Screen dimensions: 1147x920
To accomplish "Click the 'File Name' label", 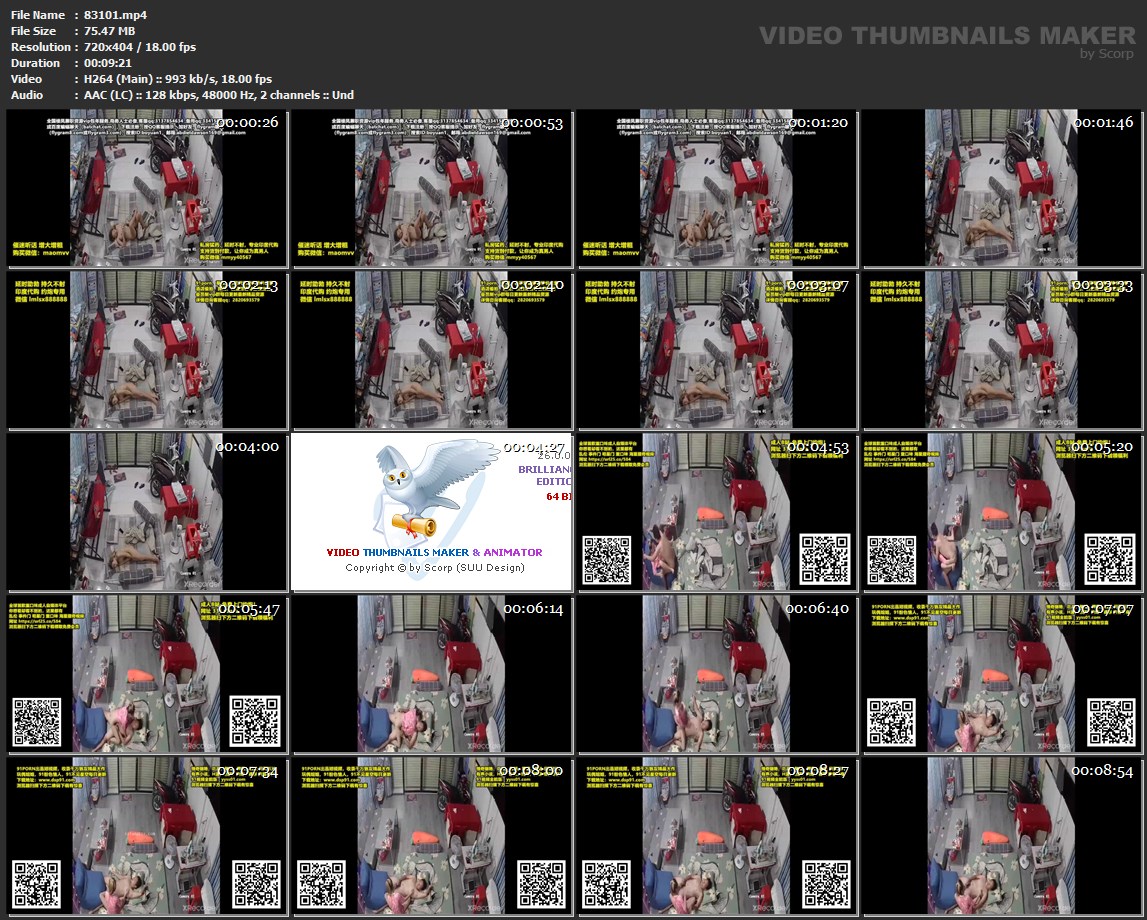I will [38, 15].
